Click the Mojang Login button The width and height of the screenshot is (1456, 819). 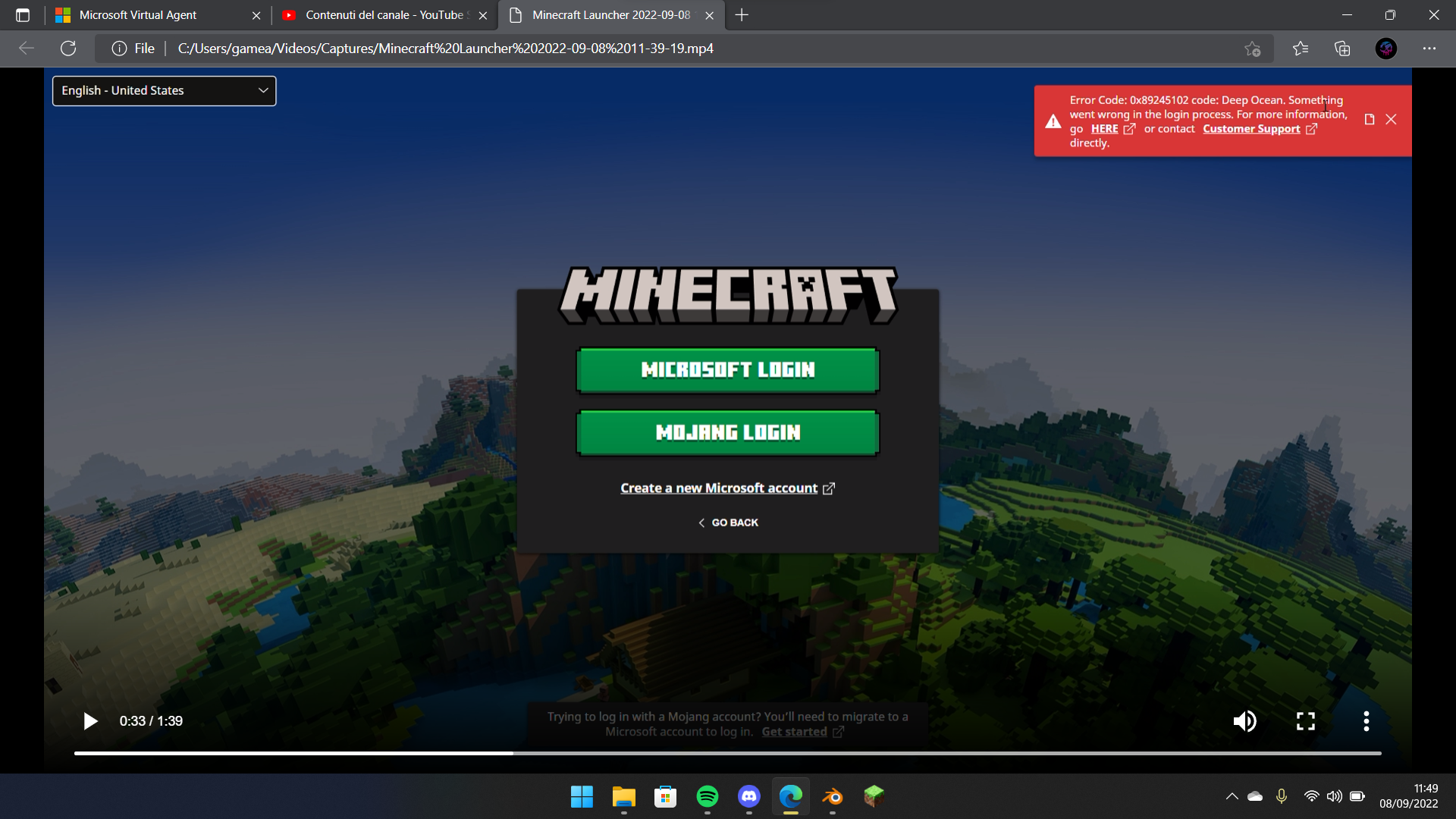pyautogui.click(x=727, y=432)
